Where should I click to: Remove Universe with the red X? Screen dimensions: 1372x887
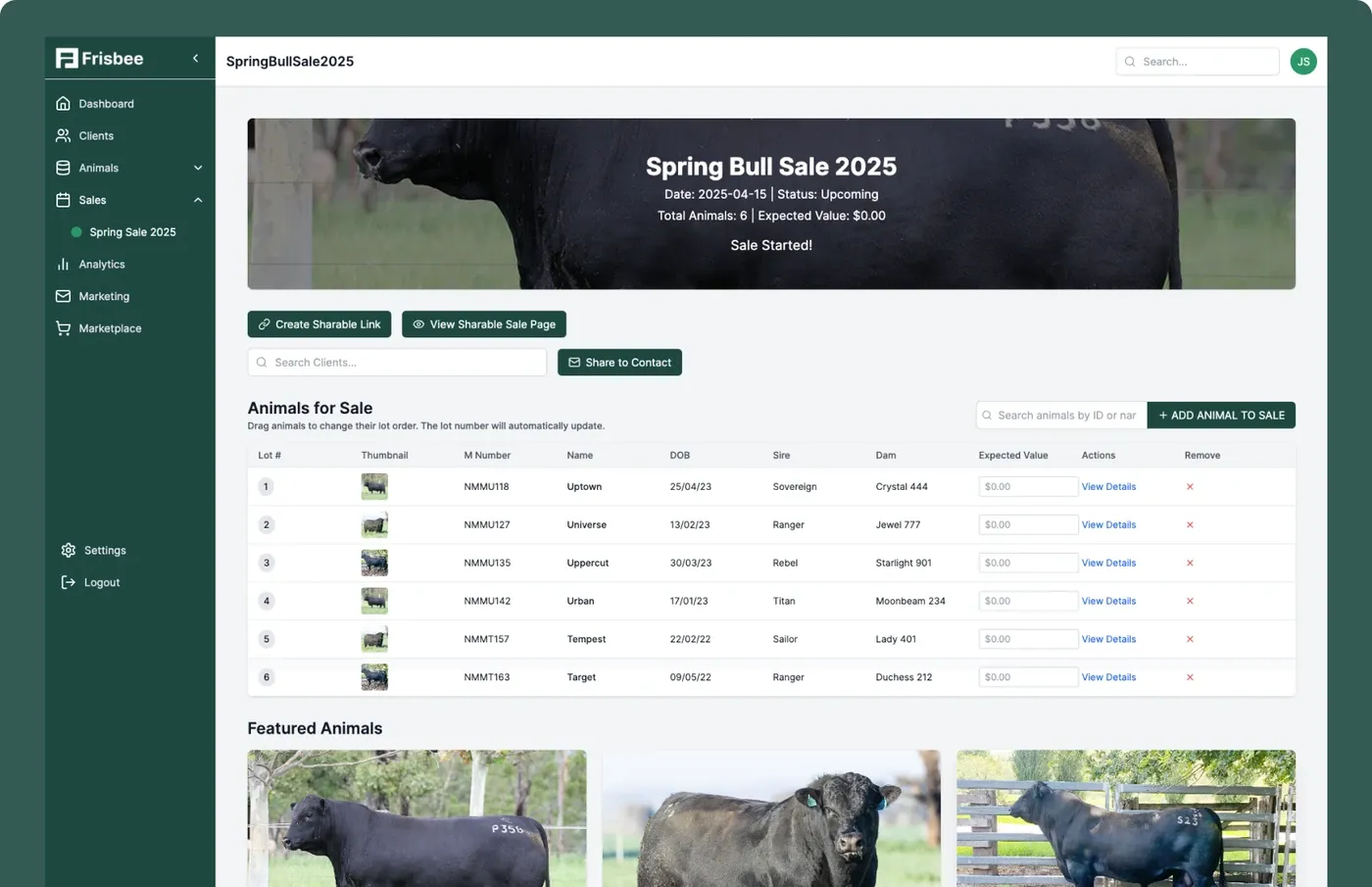1190,525
